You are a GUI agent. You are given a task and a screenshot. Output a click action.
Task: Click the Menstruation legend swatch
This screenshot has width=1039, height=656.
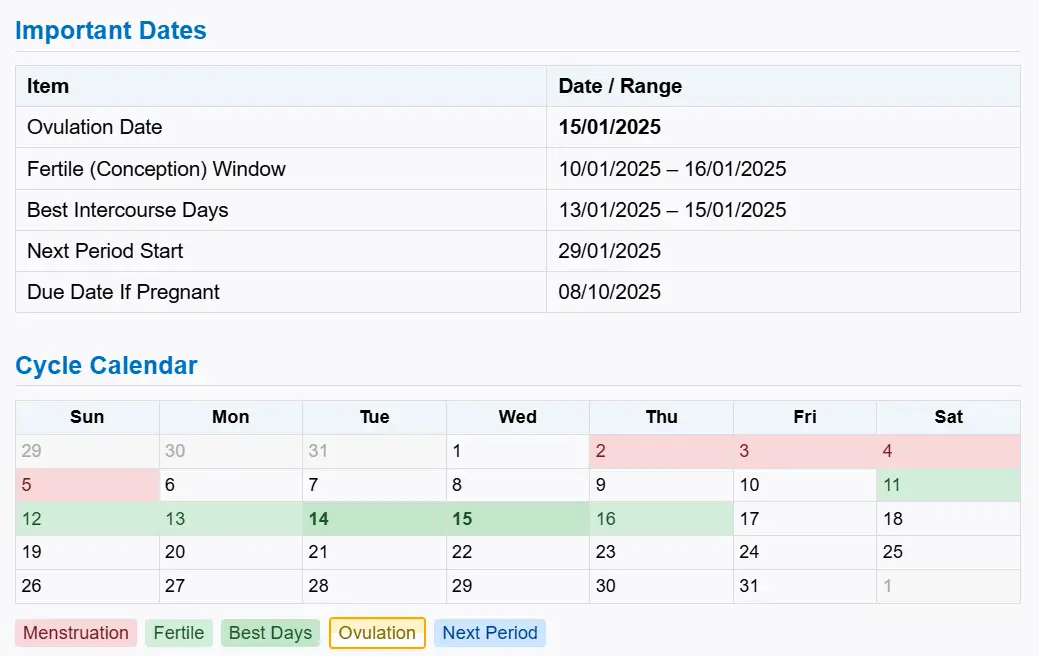click(x=76, y=633)
